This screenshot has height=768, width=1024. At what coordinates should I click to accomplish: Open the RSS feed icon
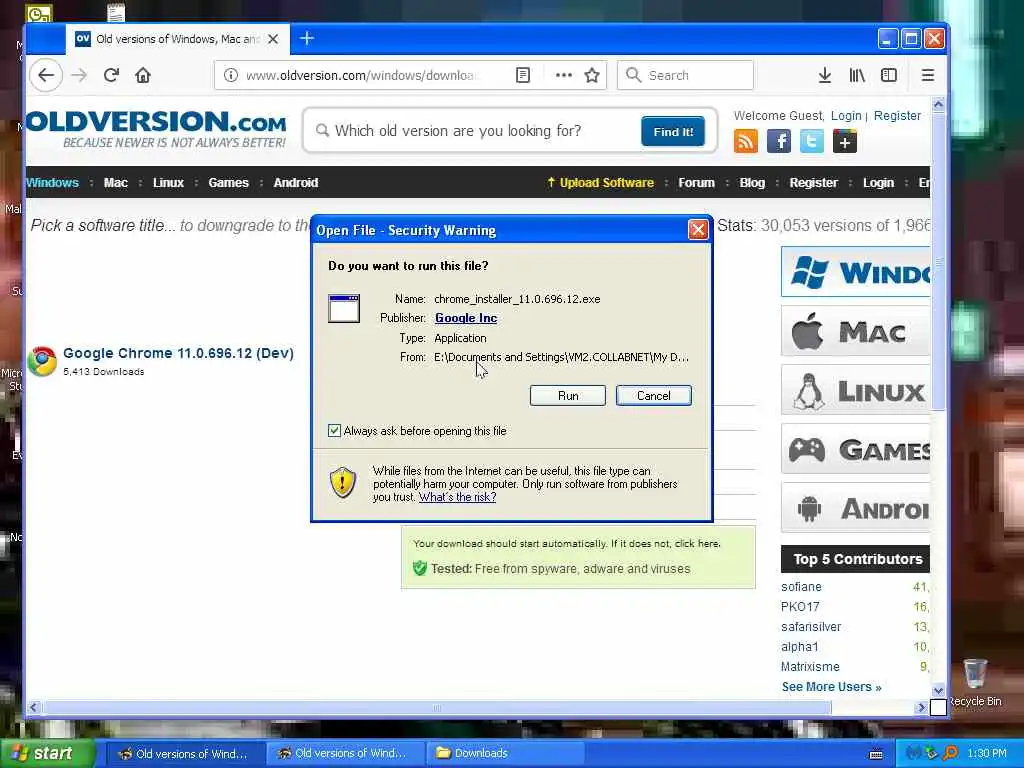click(746, 141)
